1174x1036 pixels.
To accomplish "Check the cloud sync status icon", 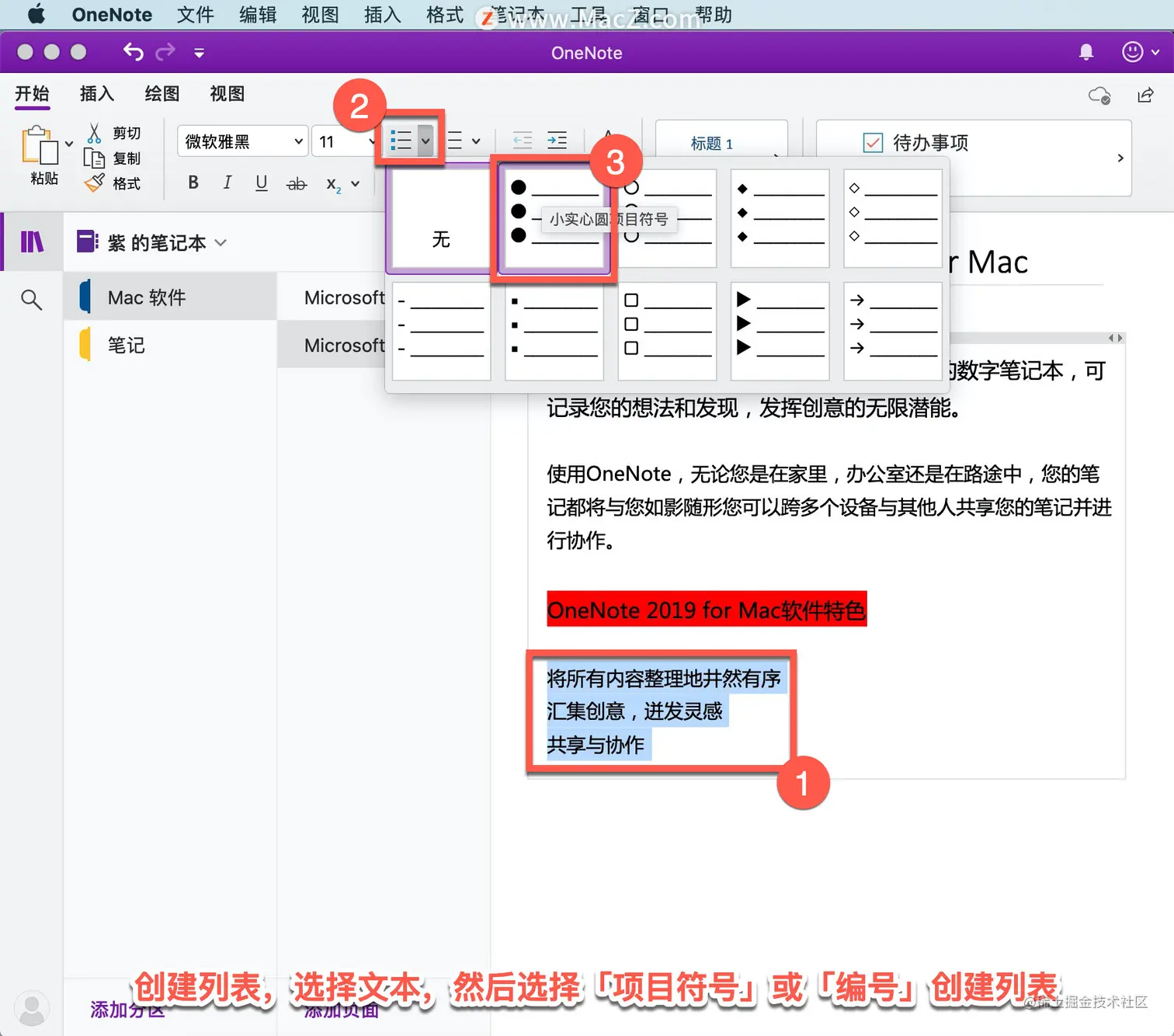I will pos(1099,96).
